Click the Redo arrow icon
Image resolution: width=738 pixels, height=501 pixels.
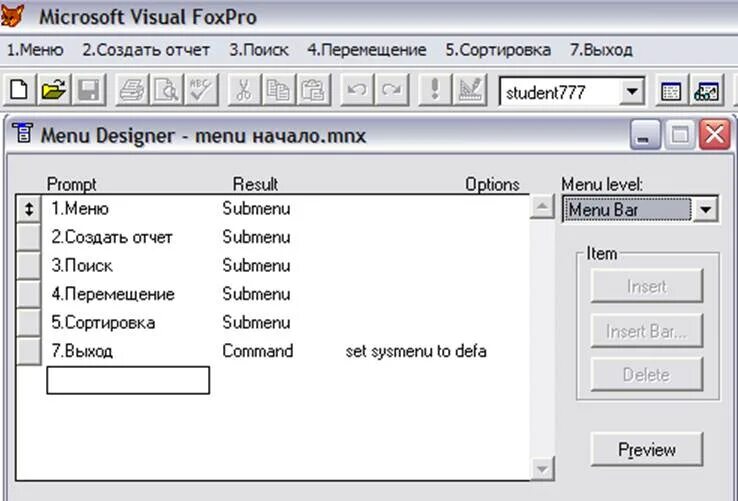(392, 89)
